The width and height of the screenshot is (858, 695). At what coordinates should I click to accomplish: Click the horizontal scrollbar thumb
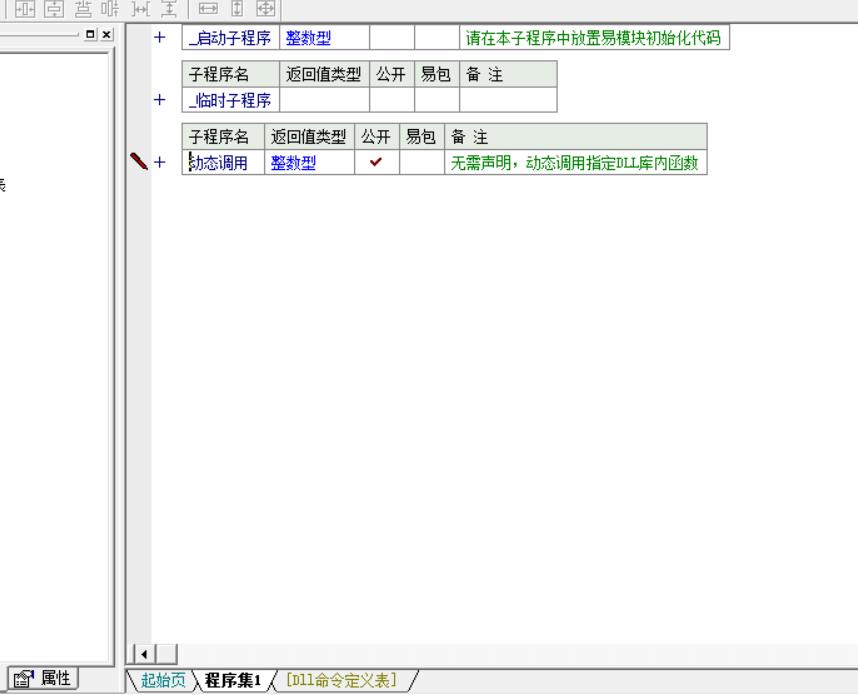click(166, 654)
